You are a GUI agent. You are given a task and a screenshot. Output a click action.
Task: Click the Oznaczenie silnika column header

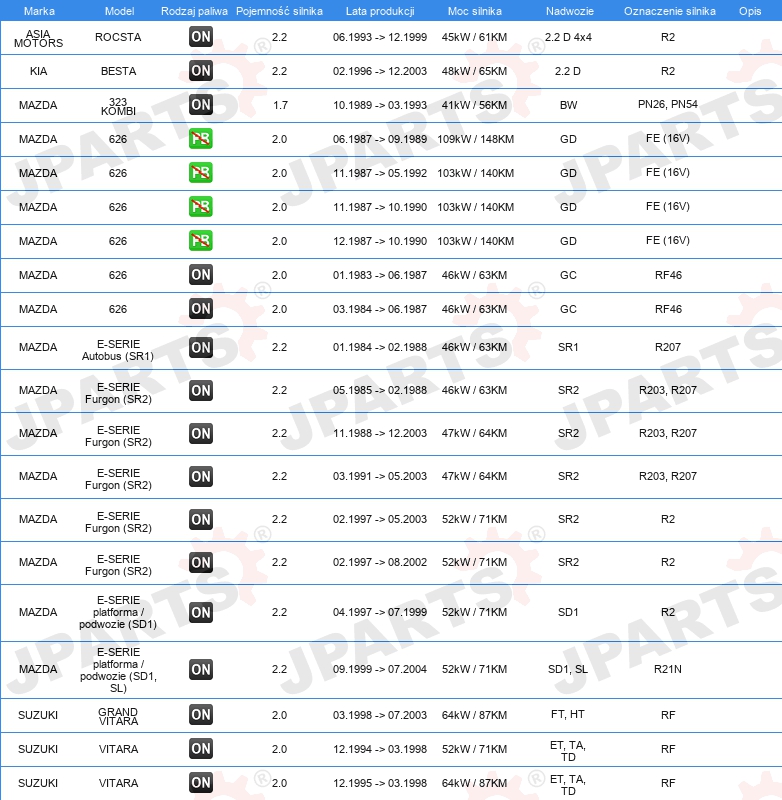[x=669, y=11]
